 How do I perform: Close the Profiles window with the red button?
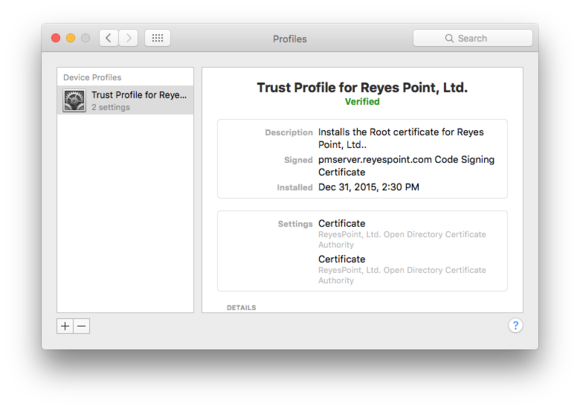[x=56, y=38]
